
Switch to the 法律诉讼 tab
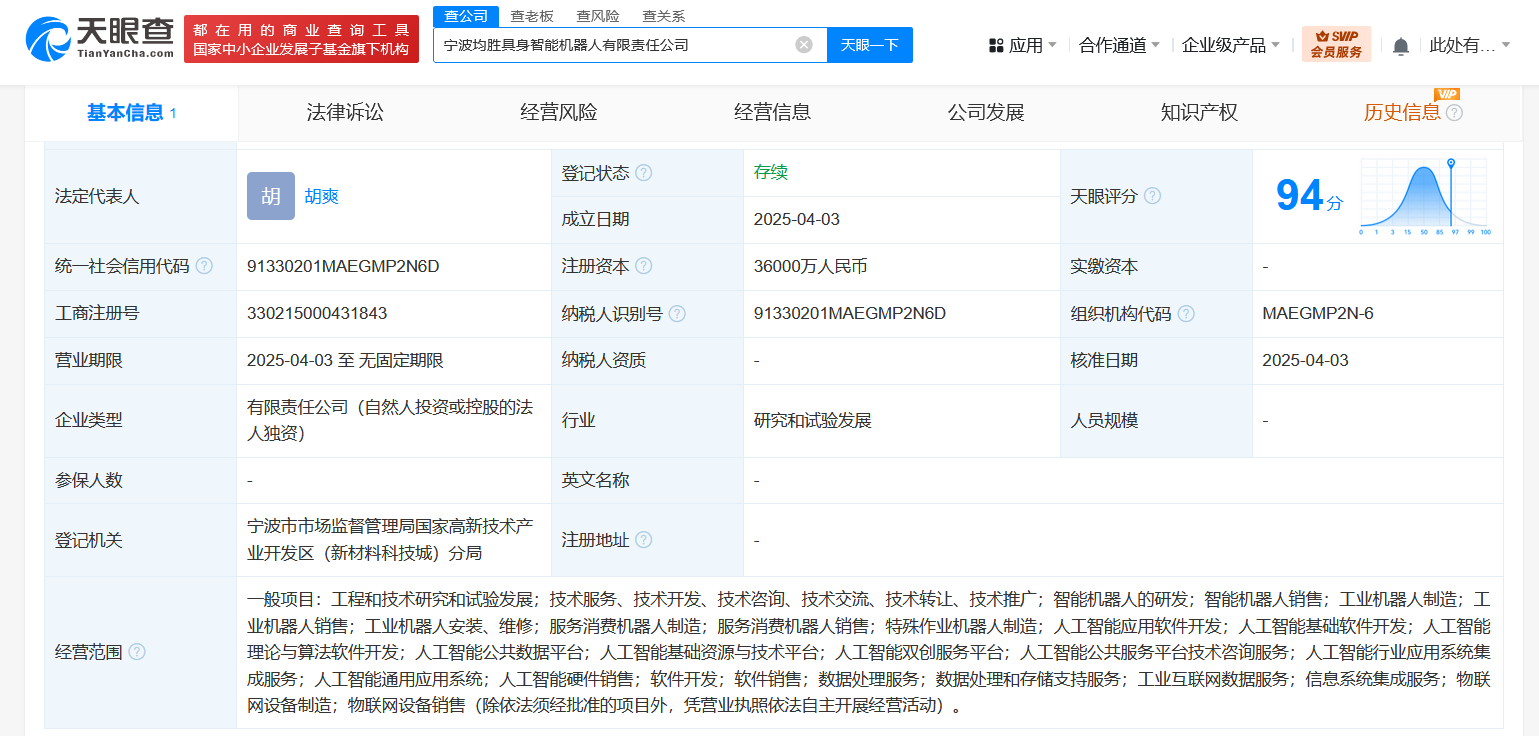click(x=345, y=113)
